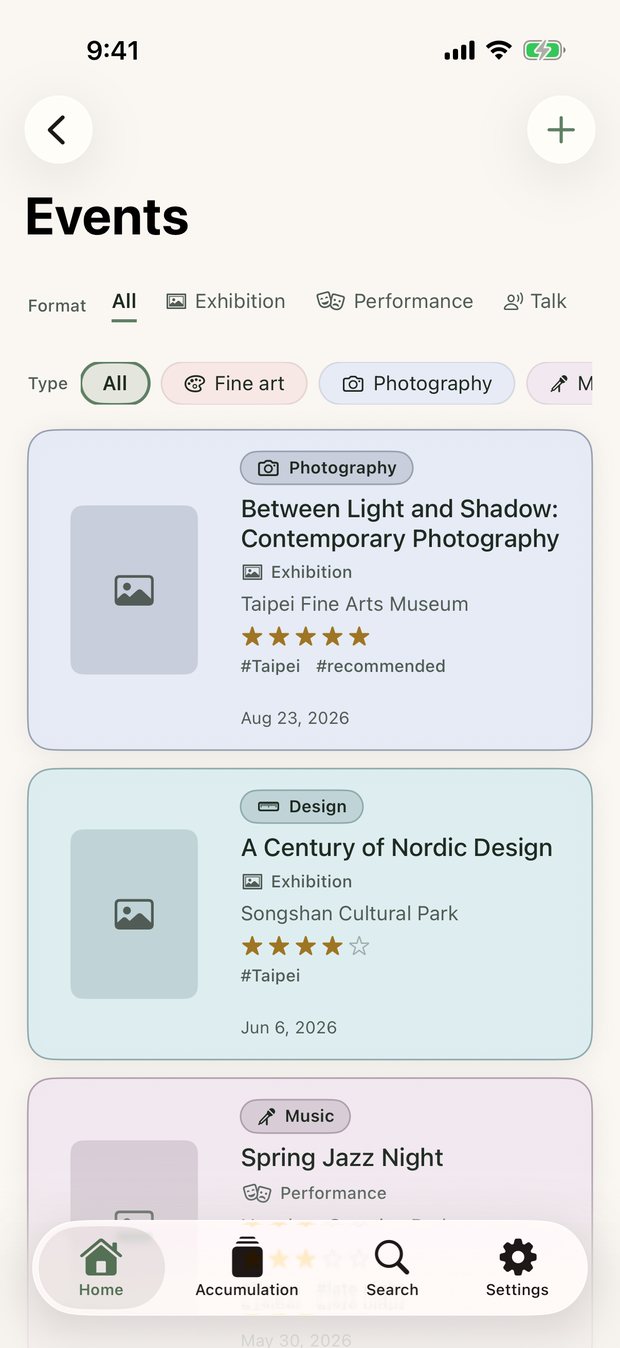Select the Performance format tab

(394, 301)
